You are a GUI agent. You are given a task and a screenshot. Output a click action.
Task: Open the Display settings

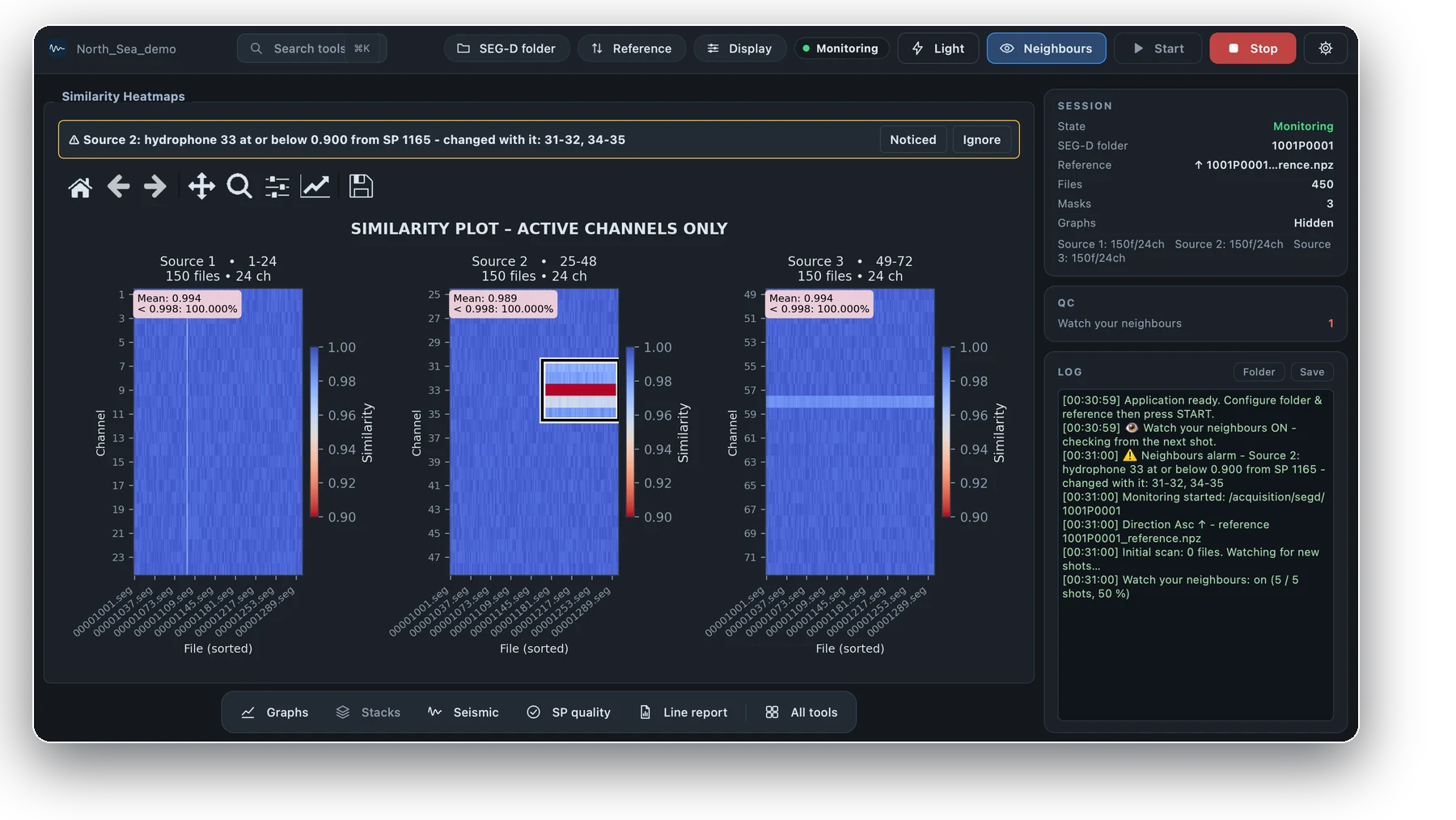pos(740,49)
